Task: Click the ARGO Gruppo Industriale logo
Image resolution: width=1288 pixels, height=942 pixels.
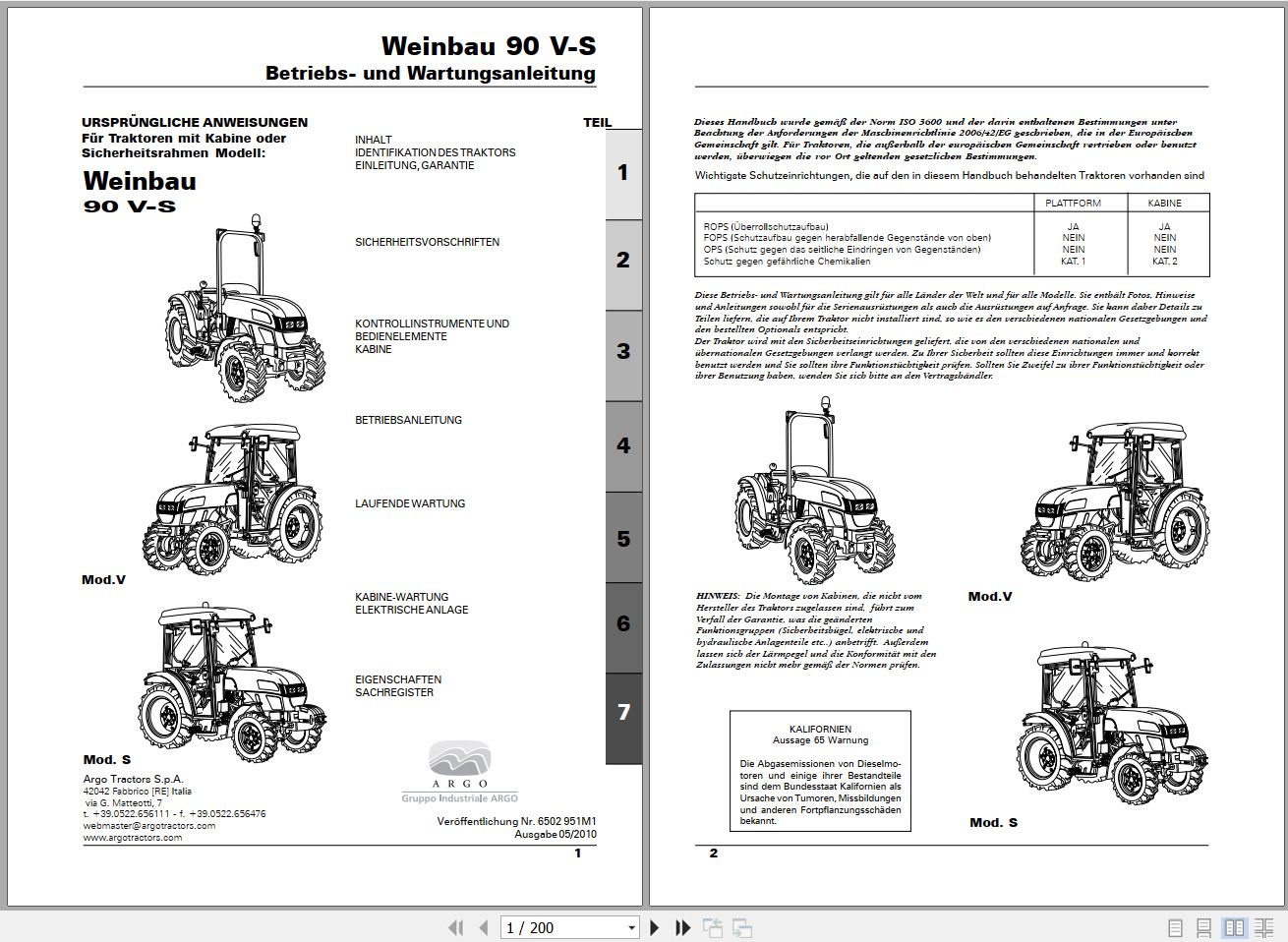Action: pyautogui.click(x=459, y=773)
